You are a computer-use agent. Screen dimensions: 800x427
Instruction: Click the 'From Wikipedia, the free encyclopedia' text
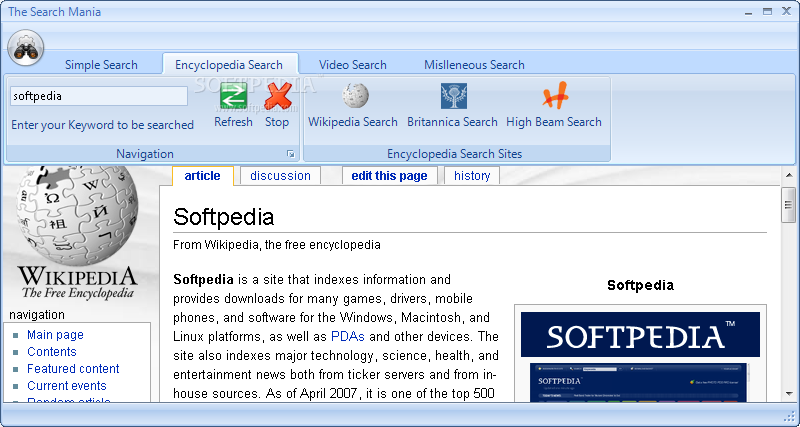click(x=277, y=245)
